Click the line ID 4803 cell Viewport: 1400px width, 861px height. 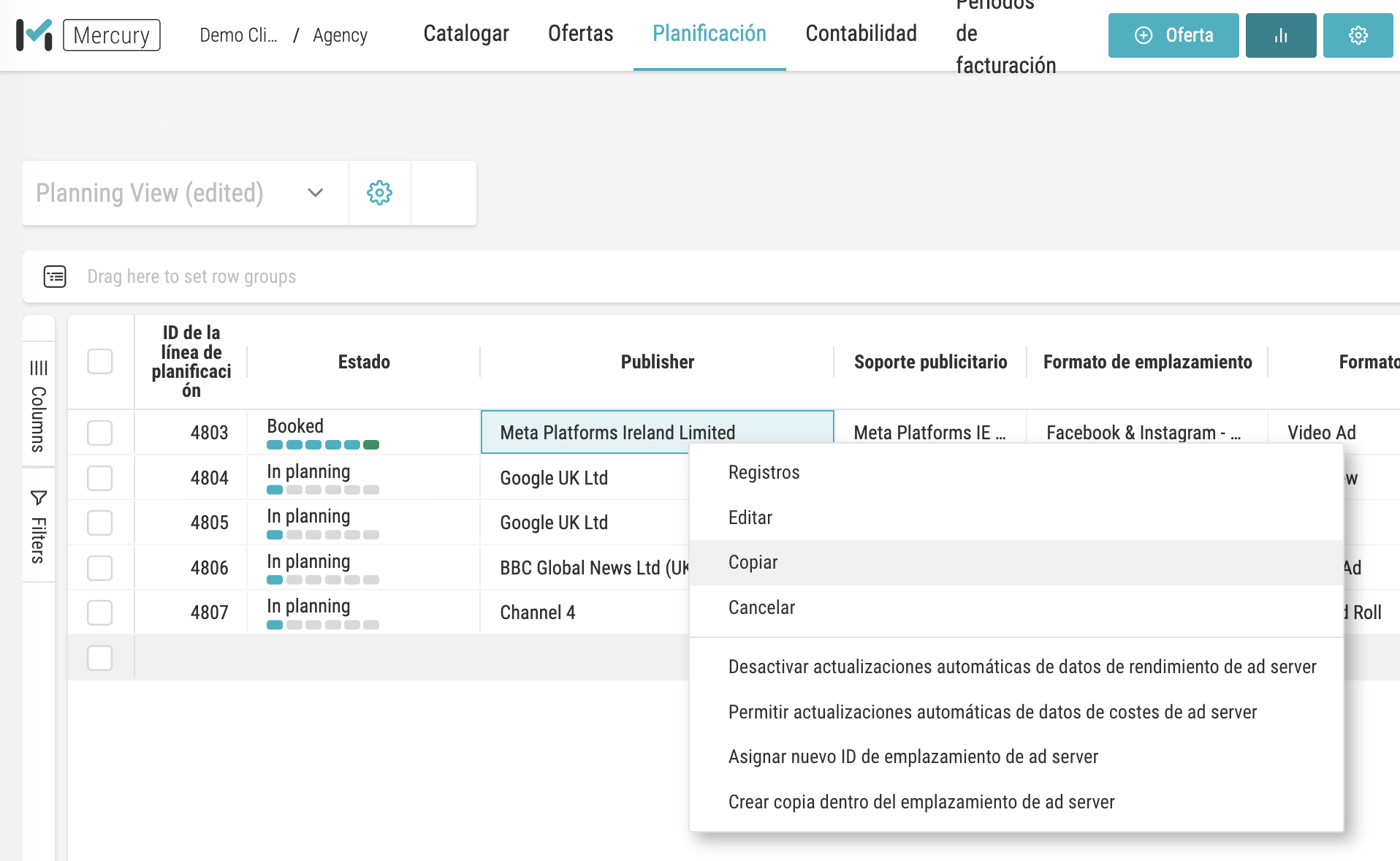tap(191, 433)
